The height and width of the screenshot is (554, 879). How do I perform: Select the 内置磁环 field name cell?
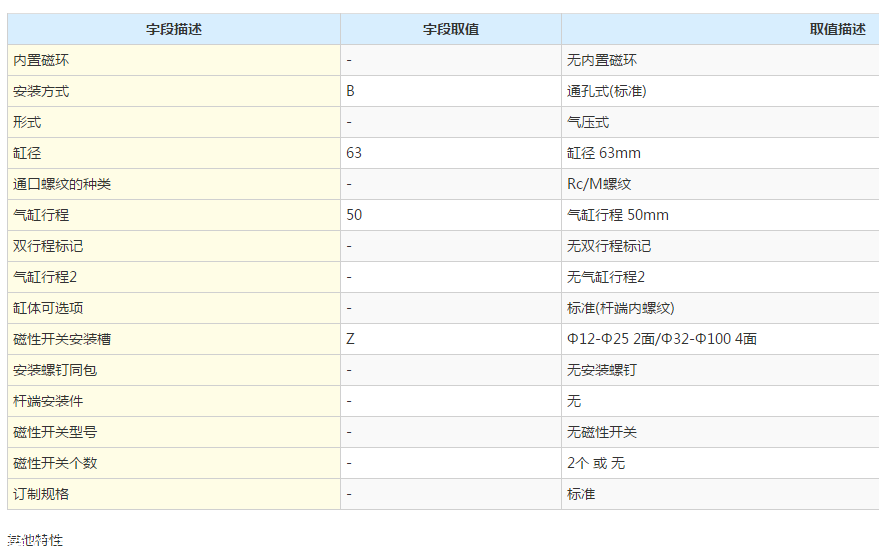point(41,60)
